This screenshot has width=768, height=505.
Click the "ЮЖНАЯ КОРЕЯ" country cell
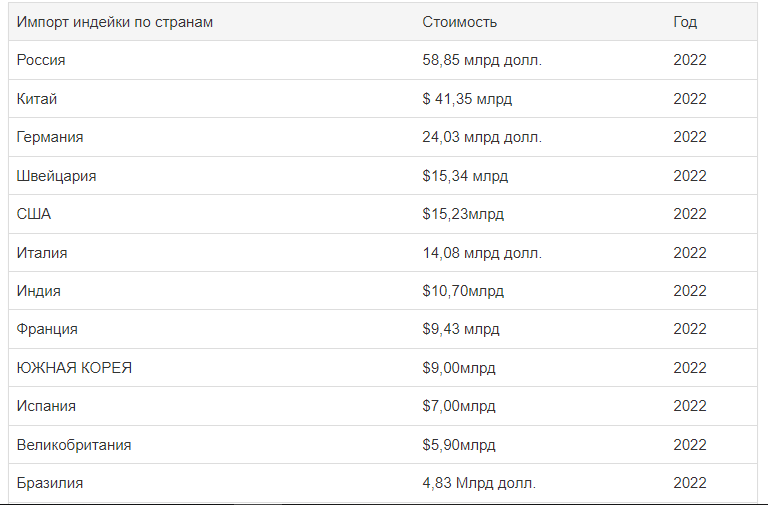point(75,368)
